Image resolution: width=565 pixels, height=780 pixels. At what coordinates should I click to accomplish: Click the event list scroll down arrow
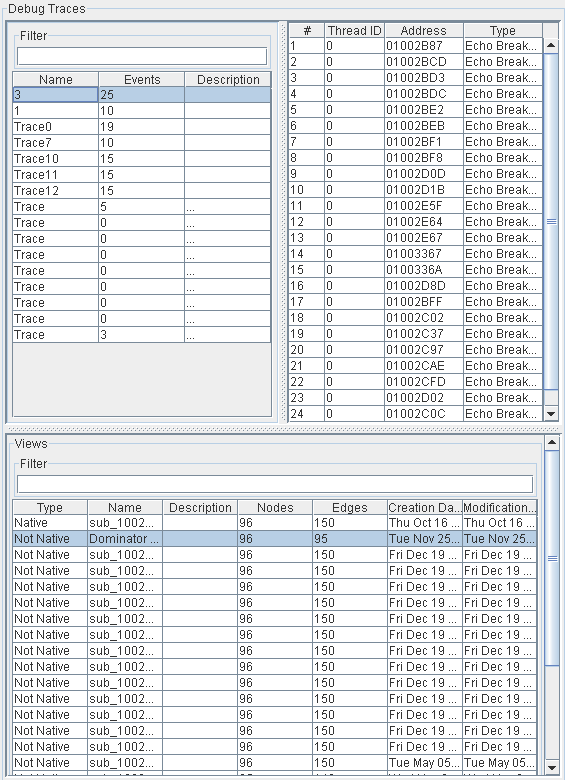(x=551, y=413)
